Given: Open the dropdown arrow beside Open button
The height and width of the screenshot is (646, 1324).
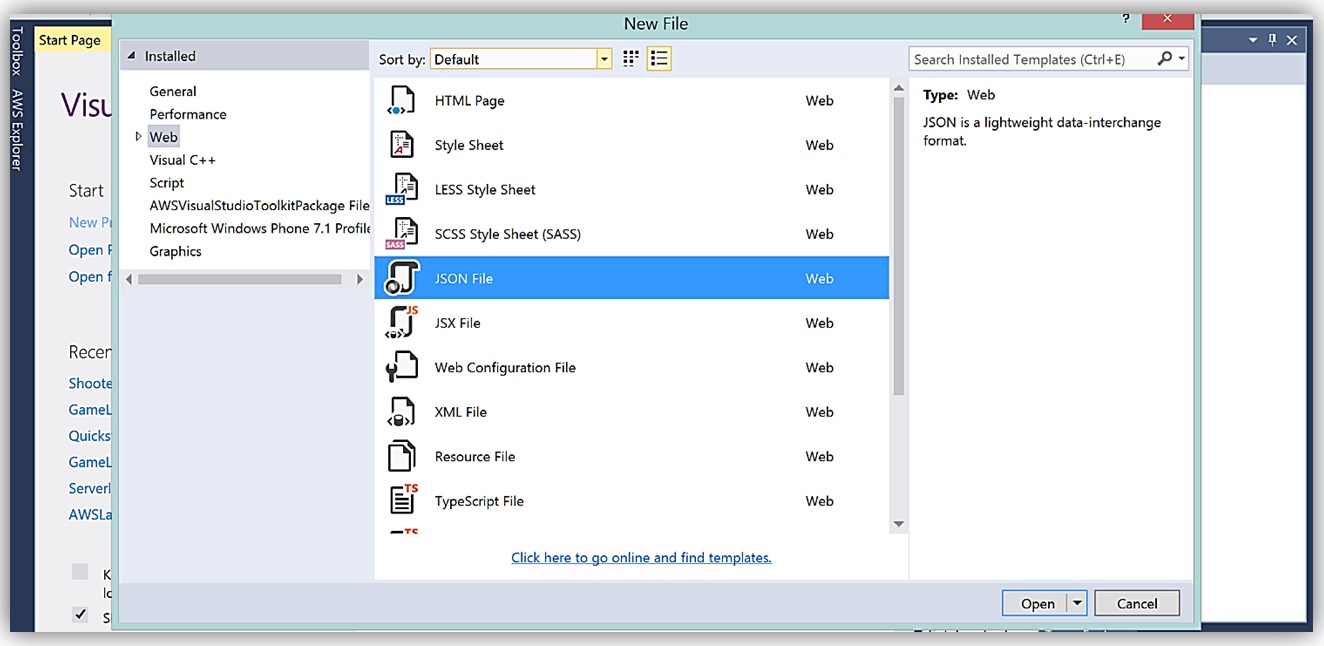Looking at the screenshot, I should pos(1077,603).
